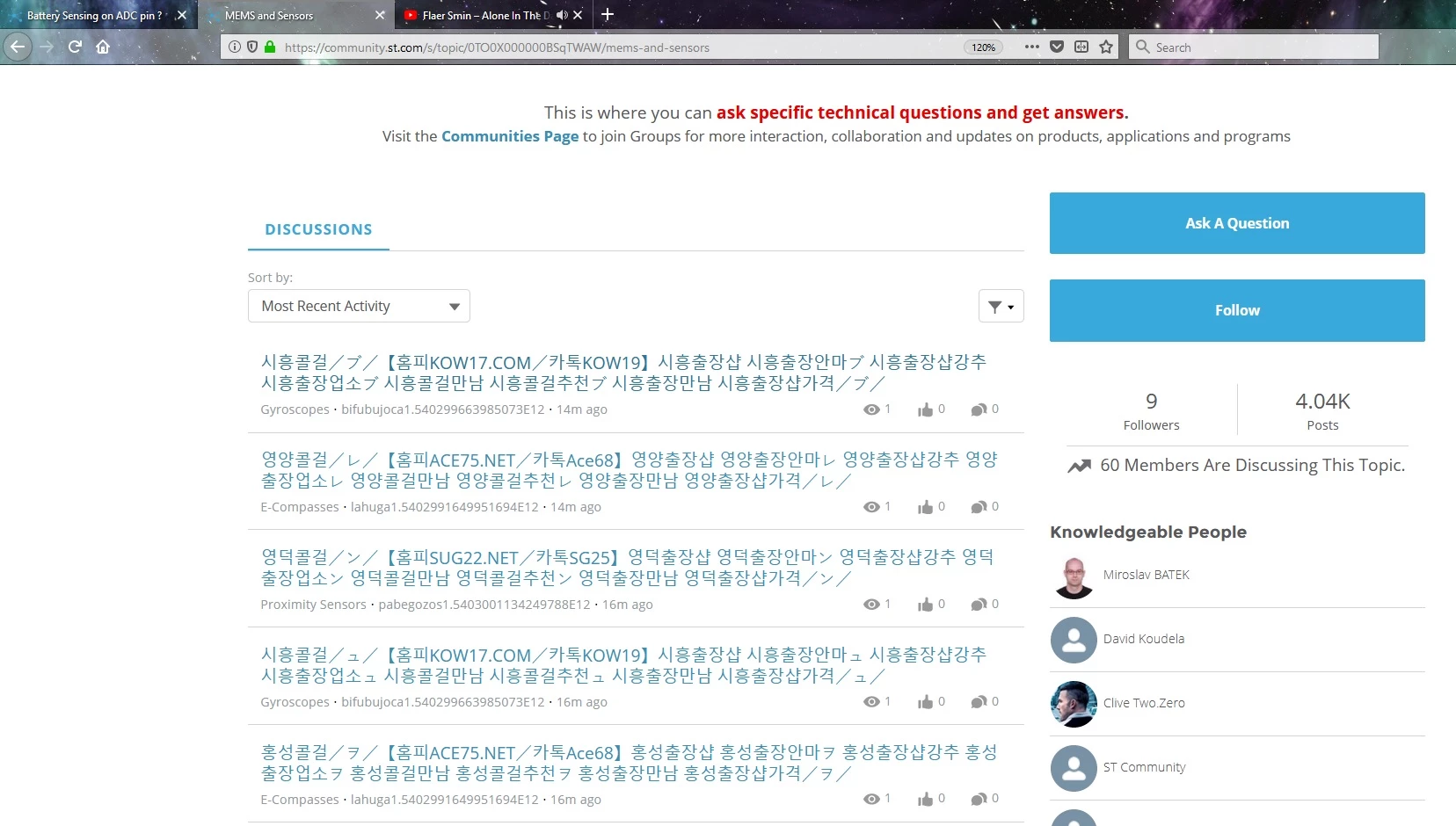Screen dimensions: 1456x826
Task: Open David Koudela profile
Action: [1144, 639]
